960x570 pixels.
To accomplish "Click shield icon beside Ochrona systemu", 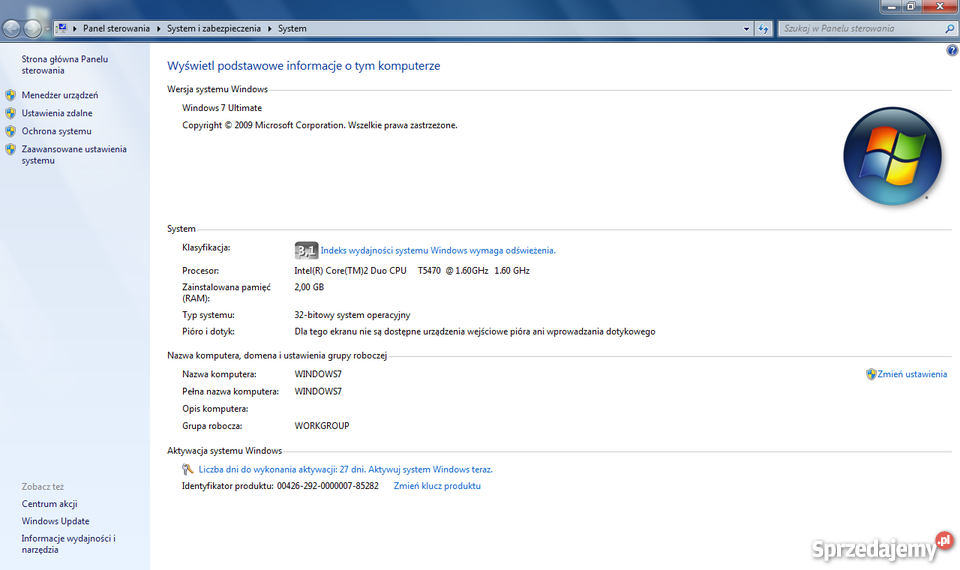I will 10,131.
